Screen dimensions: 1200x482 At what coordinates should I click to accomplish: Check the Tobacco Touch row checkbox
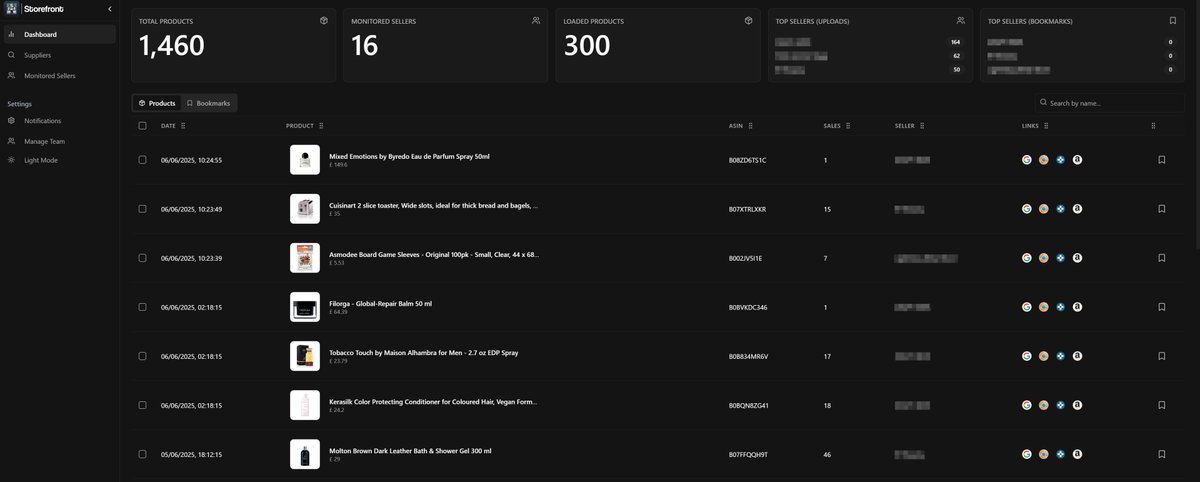(142, 356)
